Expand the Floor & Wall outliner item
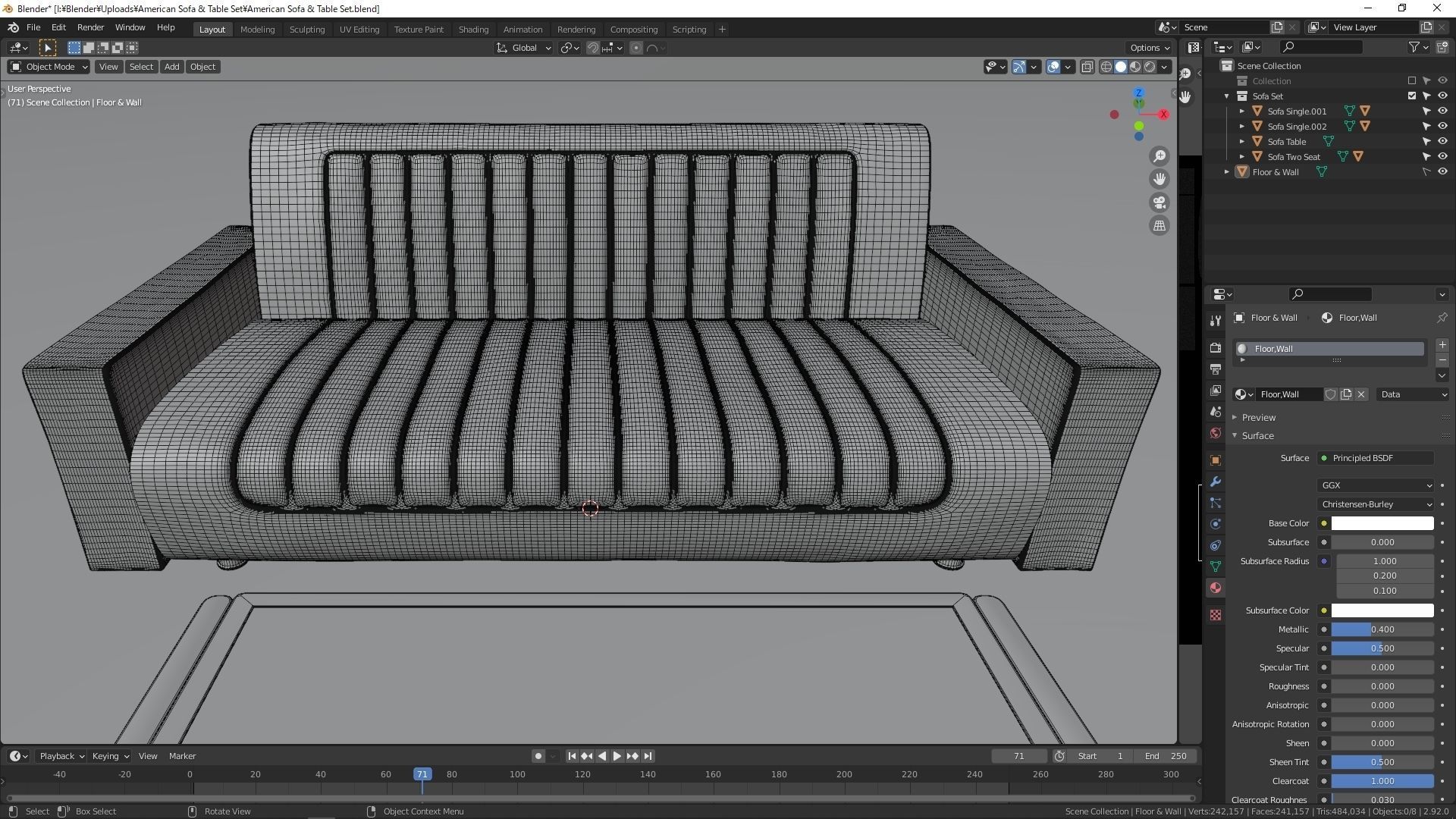The image size is (1456, 819). [1227, 172]
